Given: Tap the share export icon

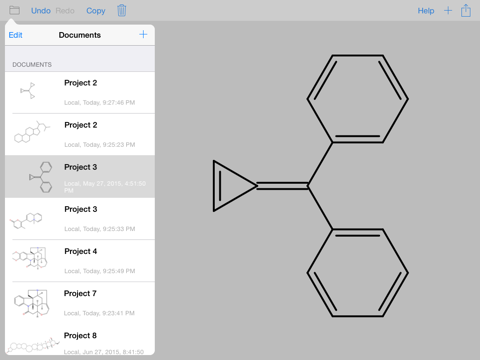Looking at the screenshot, I should point(466,11).
